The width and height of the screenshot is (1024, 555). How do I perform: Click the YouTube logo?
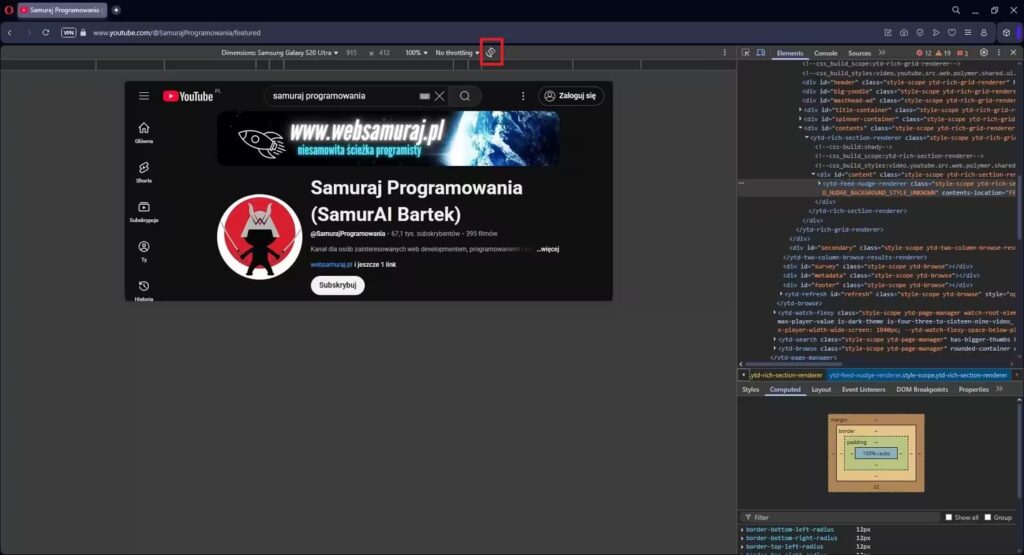click(188, 96)
